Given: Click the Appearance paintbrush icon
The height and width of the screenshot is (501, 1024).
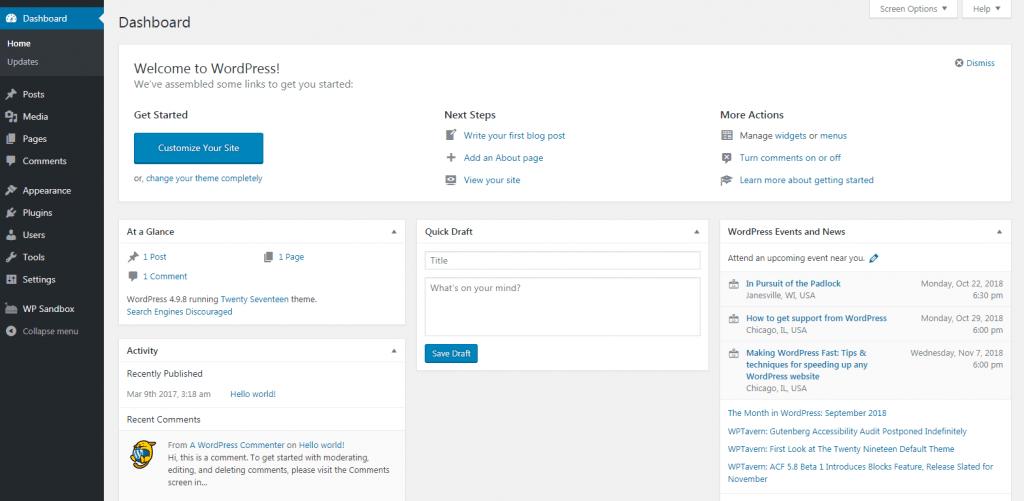Looking at the screenshot, I should [11, 191].
